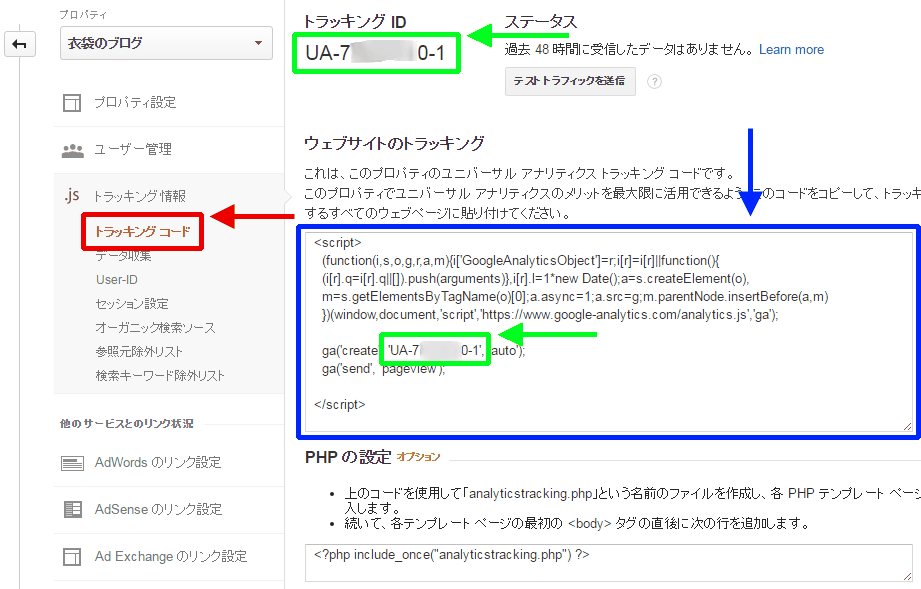Click the user management people icon

73,150
